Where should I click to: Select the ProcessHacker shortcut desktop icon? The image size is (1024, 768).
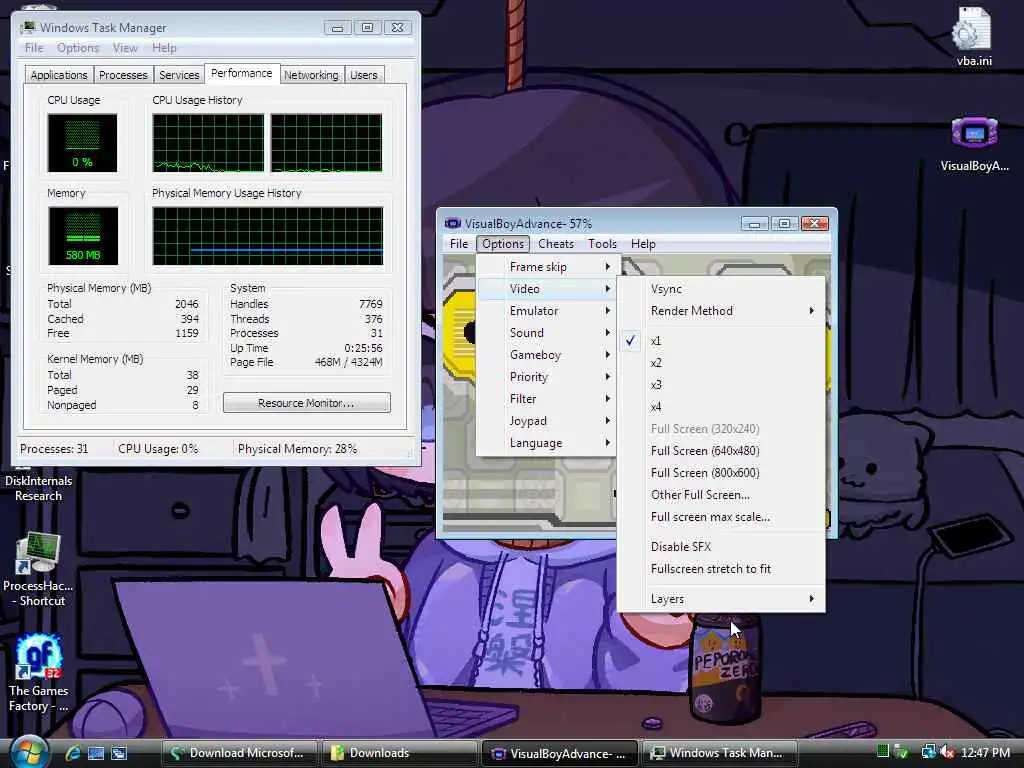(x=38, y=569)
